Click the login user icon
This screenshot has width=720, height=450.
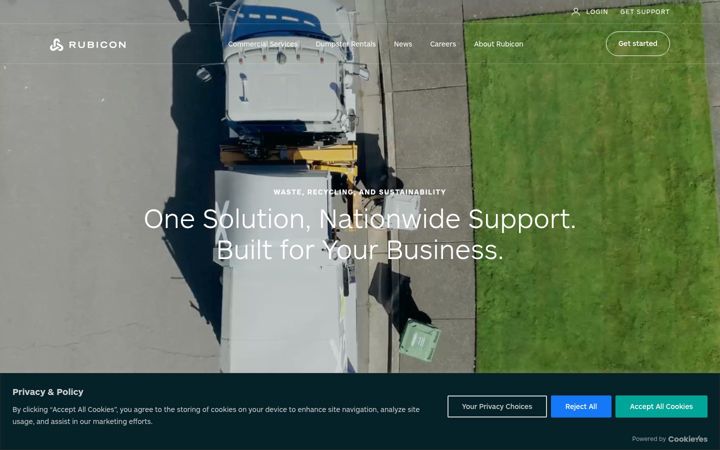pyautogui.click(x=575, y=12)
